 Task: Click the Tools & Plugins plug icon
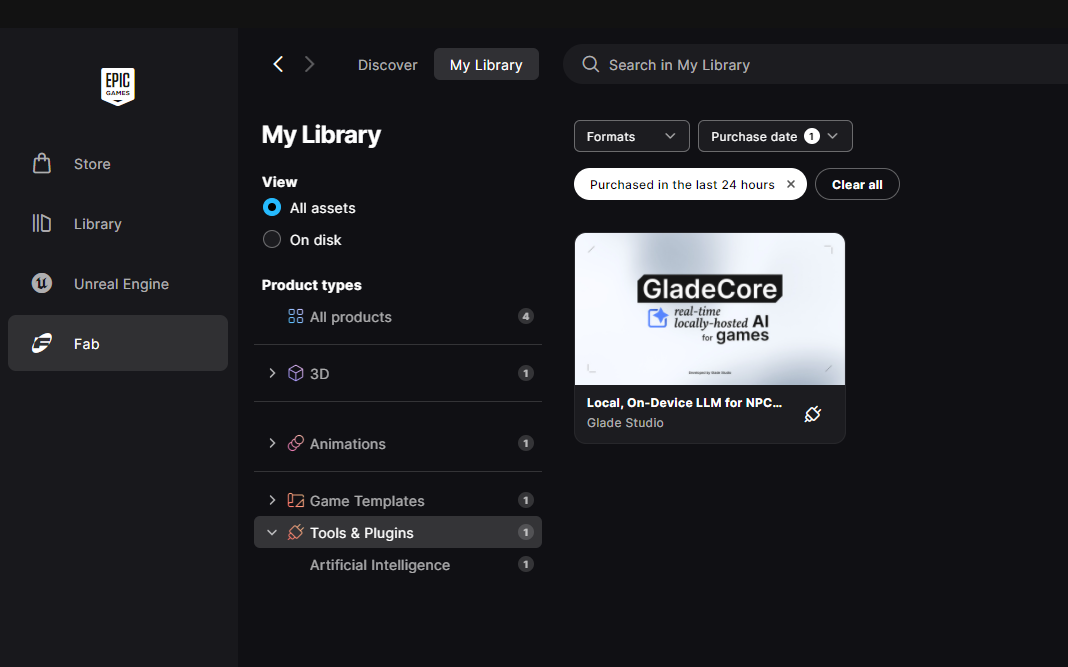[x=296, y=532]
